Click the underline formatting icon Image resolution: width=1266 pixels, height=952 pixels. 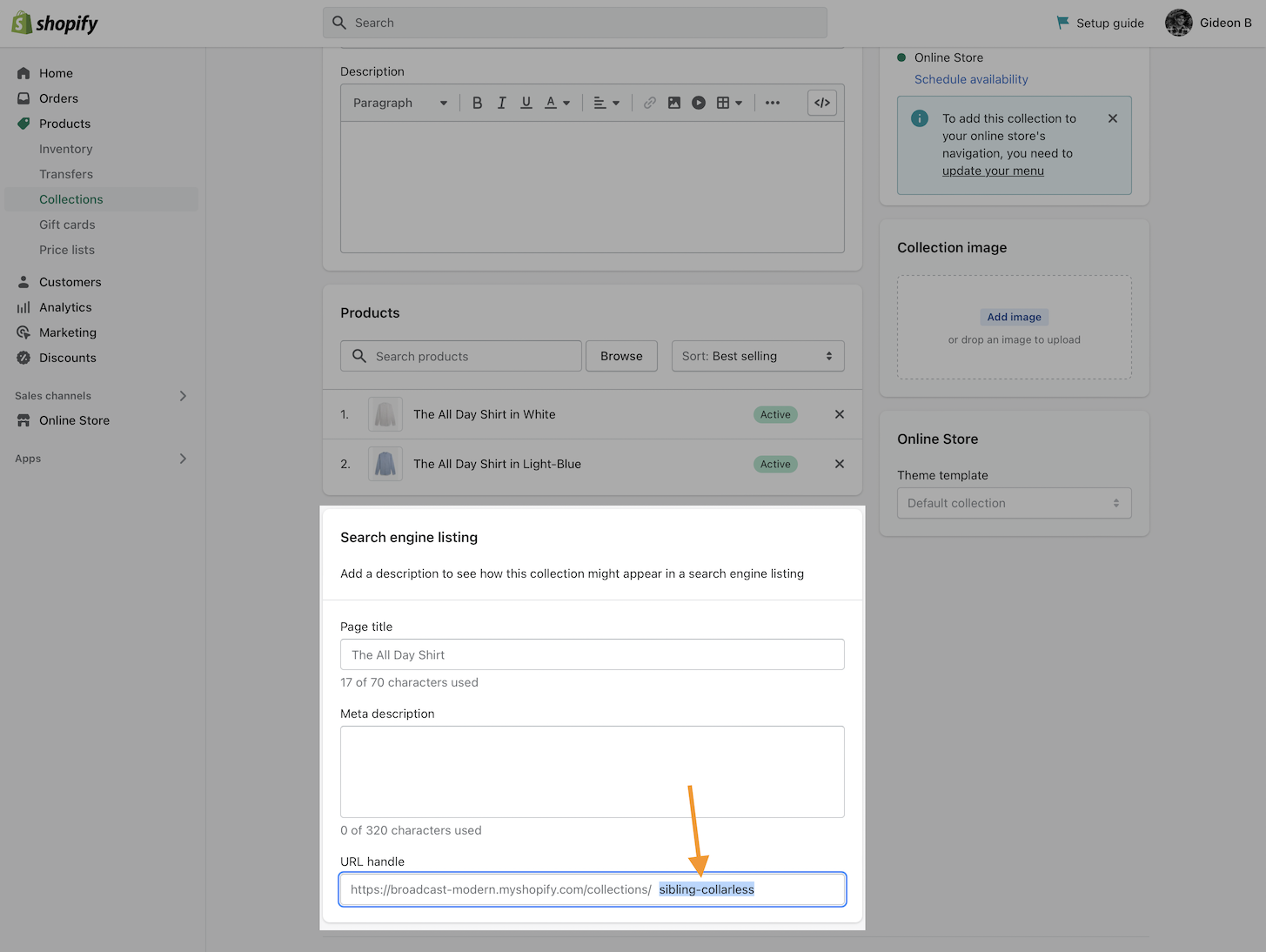(526, 103)
